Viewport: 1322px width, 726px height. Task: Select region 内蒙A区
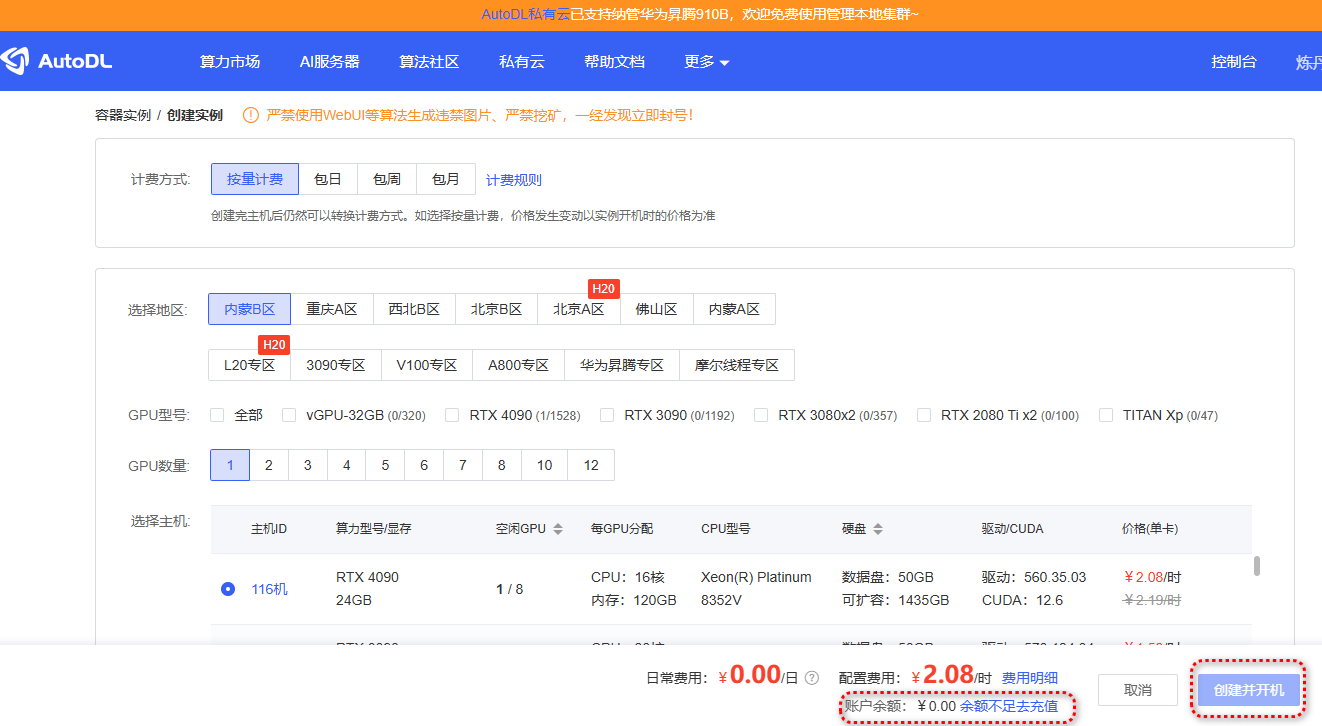(734, 309)
